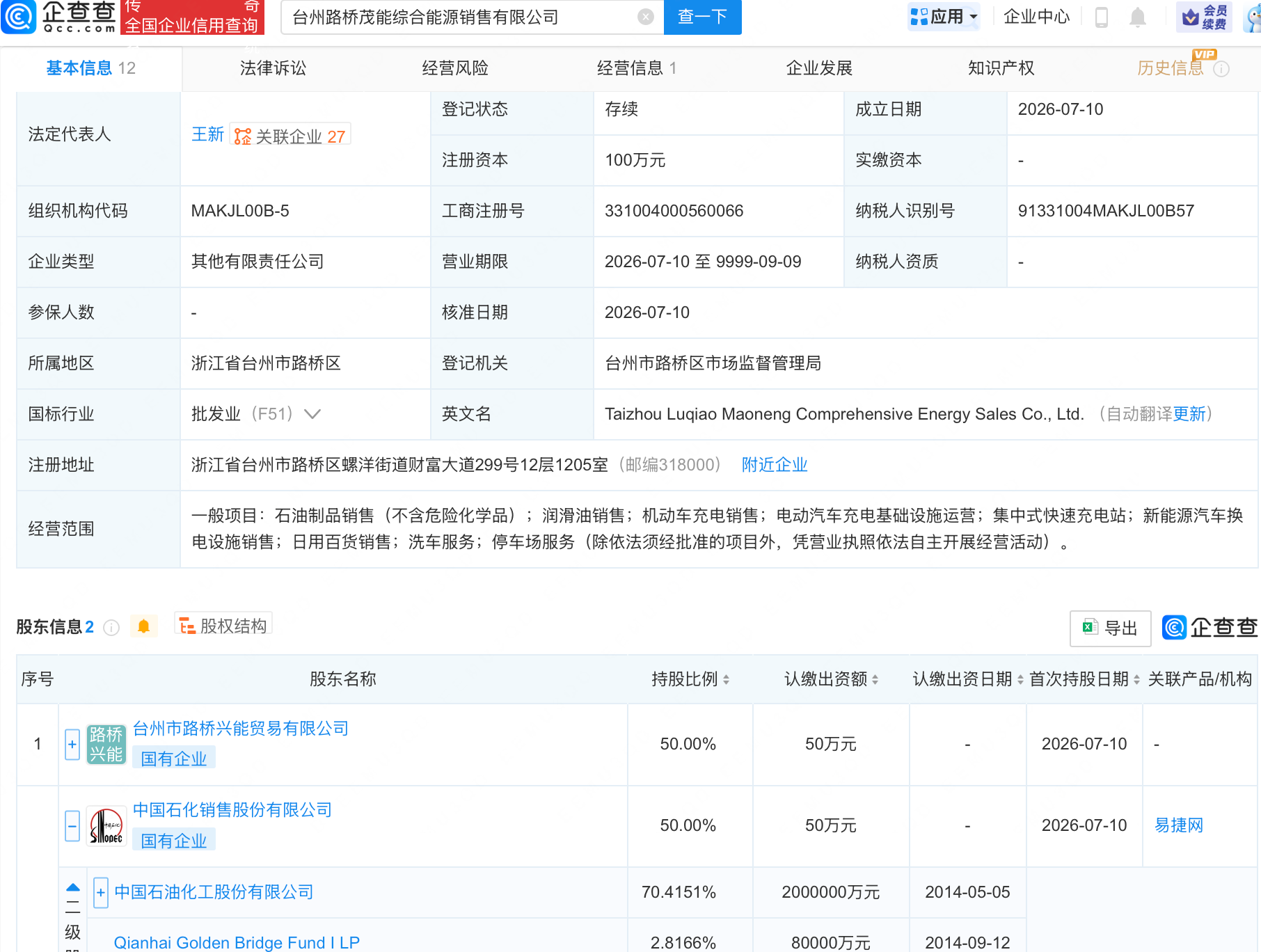Open 会员续费 membership crown icon
Image resolution: width=1261 pixels, height=952 pixels.
pyautogui.click(x=1205, y=17)
